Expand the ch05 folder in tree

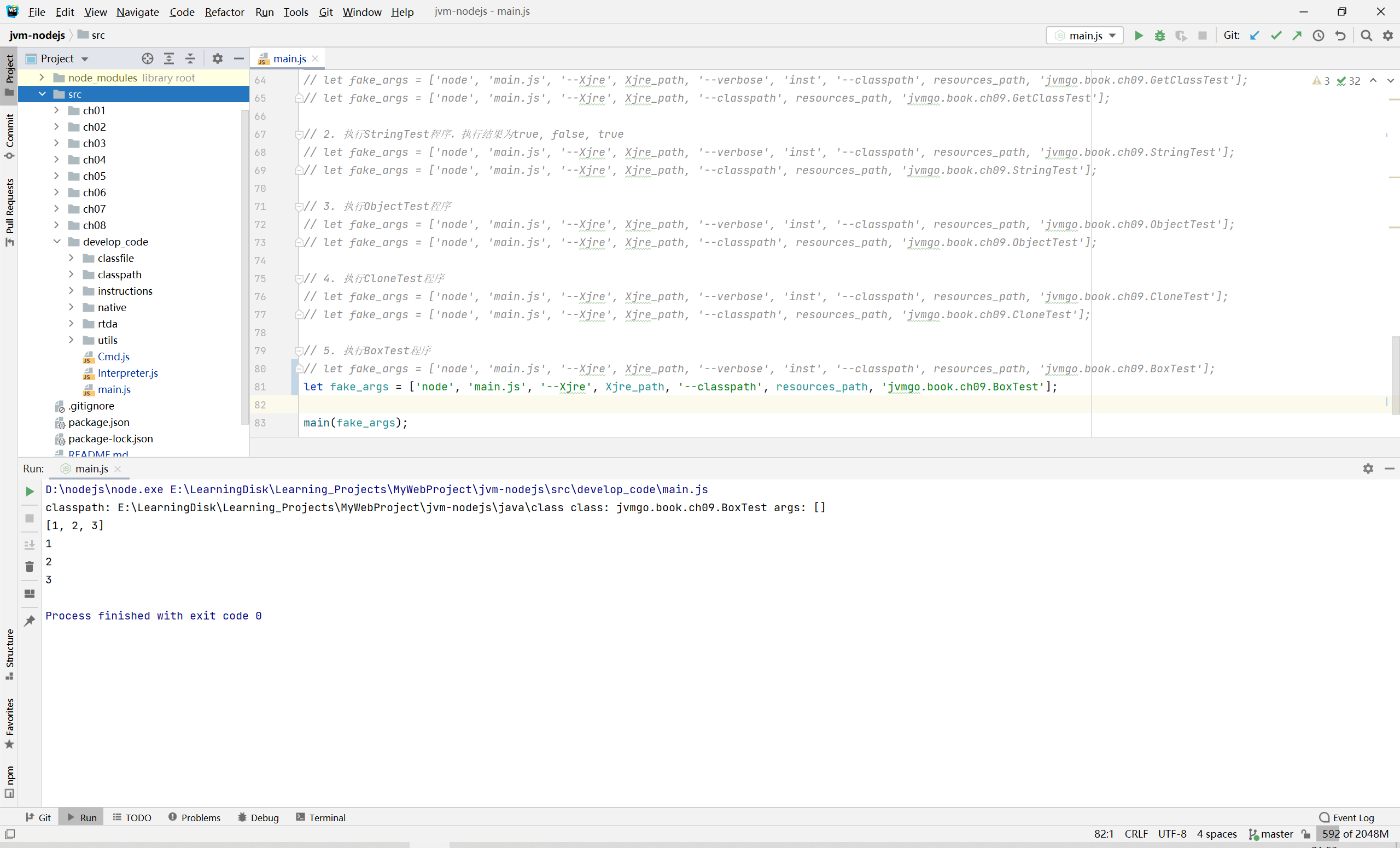tap(56, 176)
